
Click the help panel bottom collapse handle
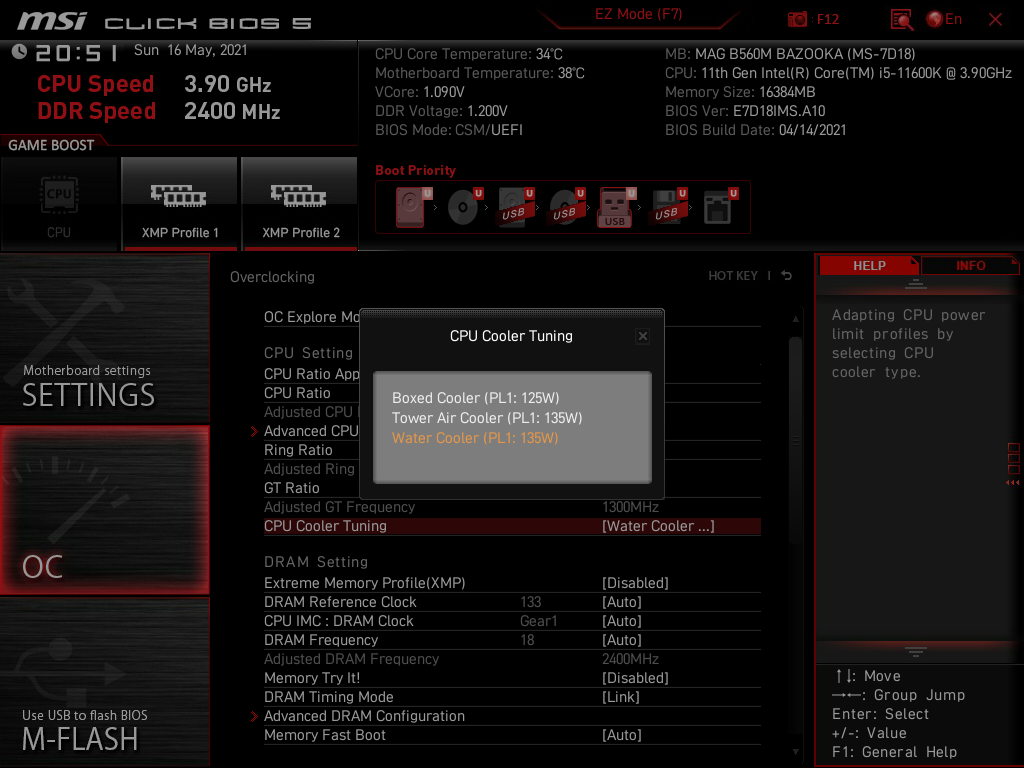[x=916, y=651]
